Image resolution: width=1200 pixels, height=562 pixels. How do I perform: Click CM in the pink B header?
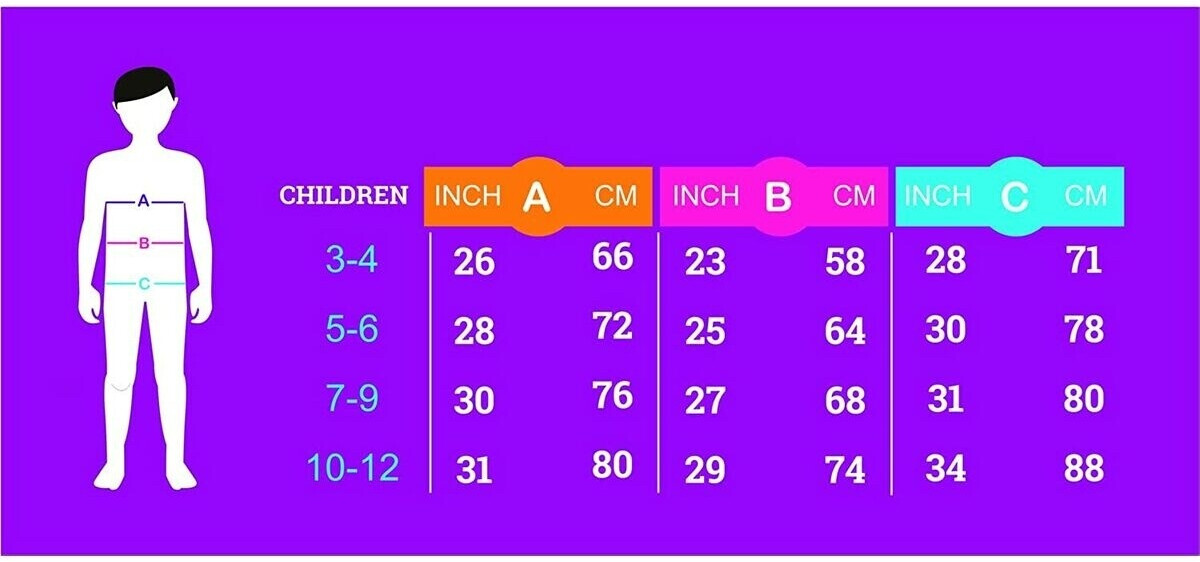pos(854,196)
